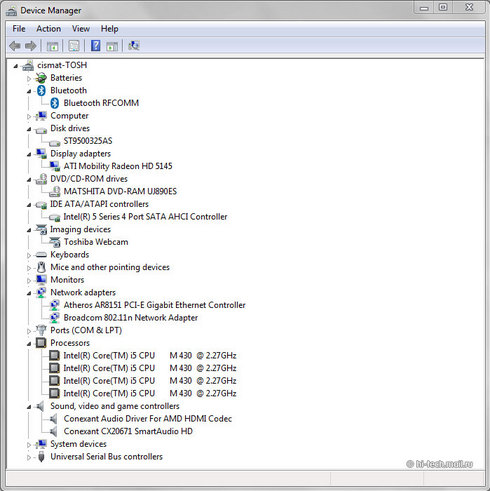Click the Show/Hide Console Tree toolbar icon
This screenshot has width=490, height=491.
(x=52, y=46)
